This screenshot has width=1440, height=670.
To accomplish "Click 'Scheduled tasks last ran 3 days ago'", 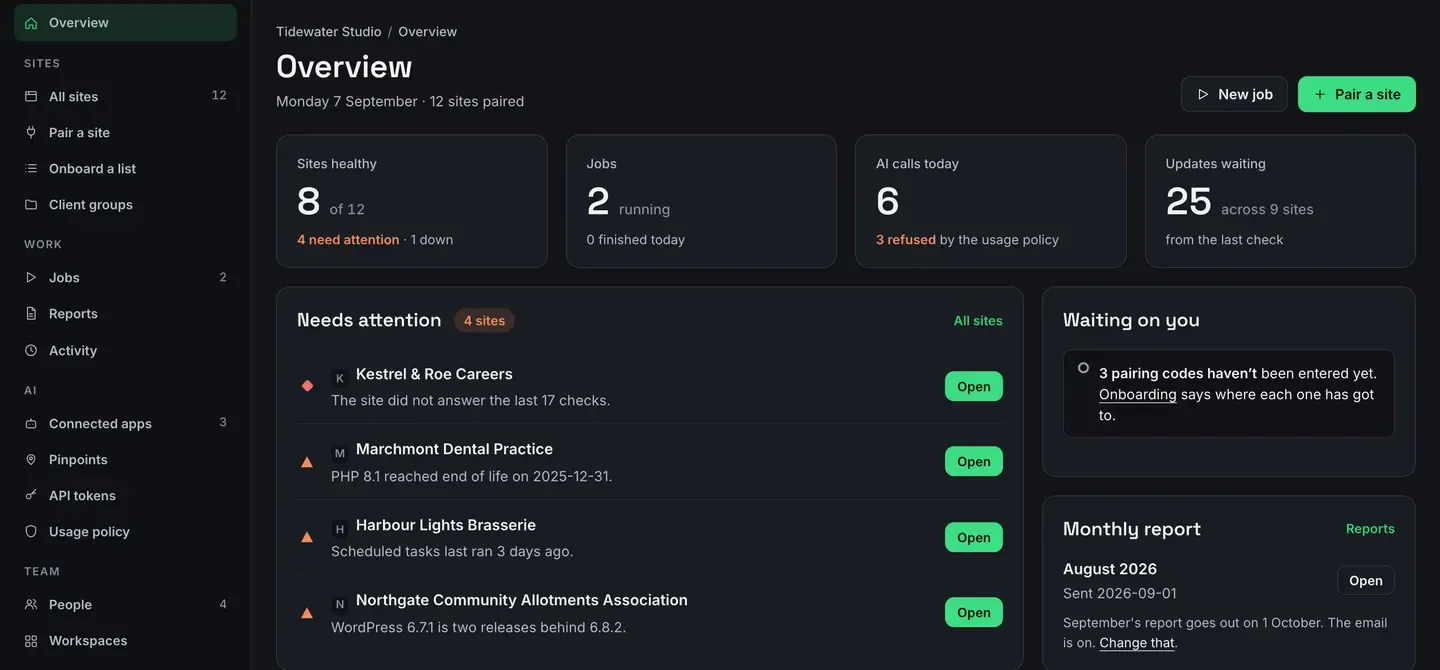I will pyautogui.click(x=452, y=551).
